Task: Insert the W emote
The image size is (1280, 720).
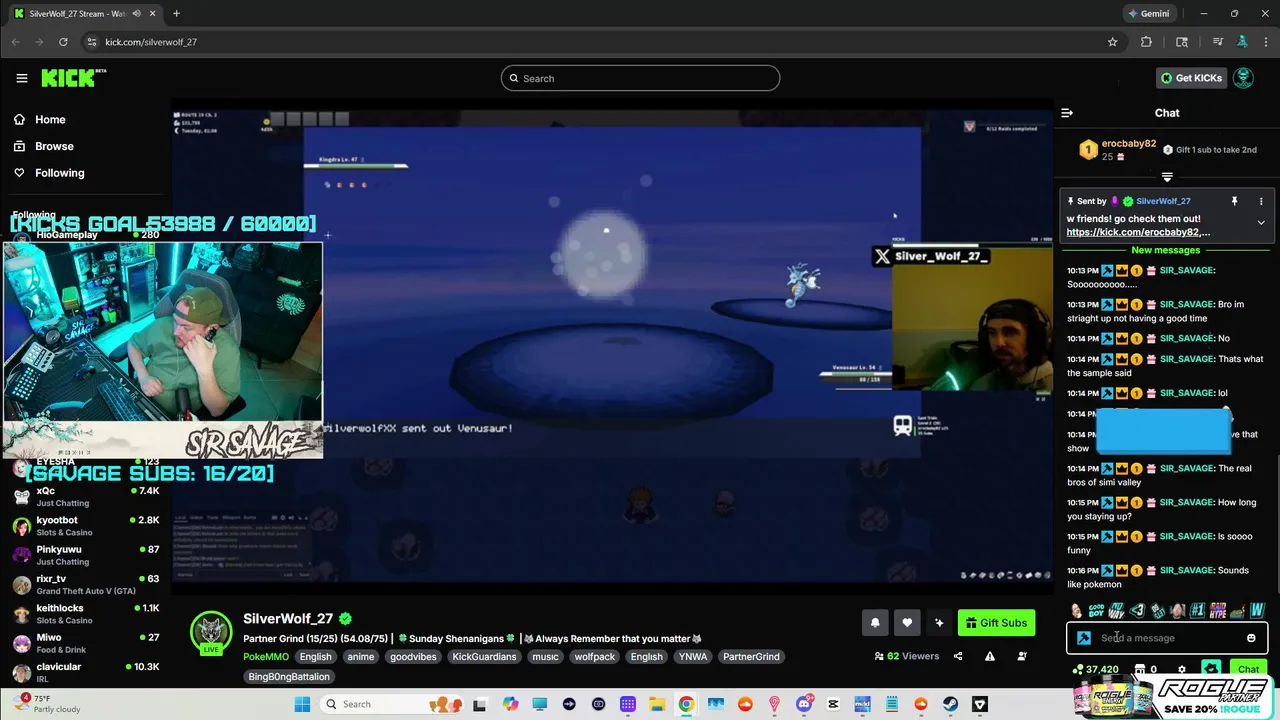Action: pos(1257,610)
